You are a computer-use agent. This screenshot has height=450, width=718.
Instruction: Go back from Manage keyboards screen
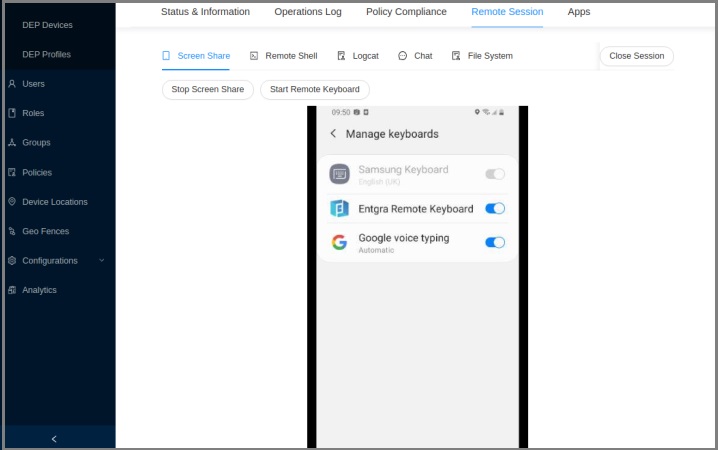pos(333,134)
